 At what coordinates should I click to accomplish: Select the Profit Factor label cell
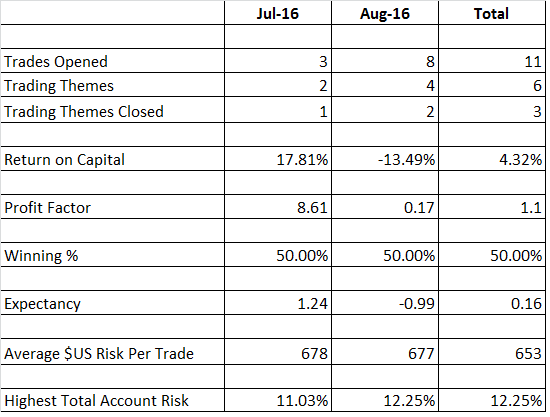pyautogui.click(x=112, y=207)
